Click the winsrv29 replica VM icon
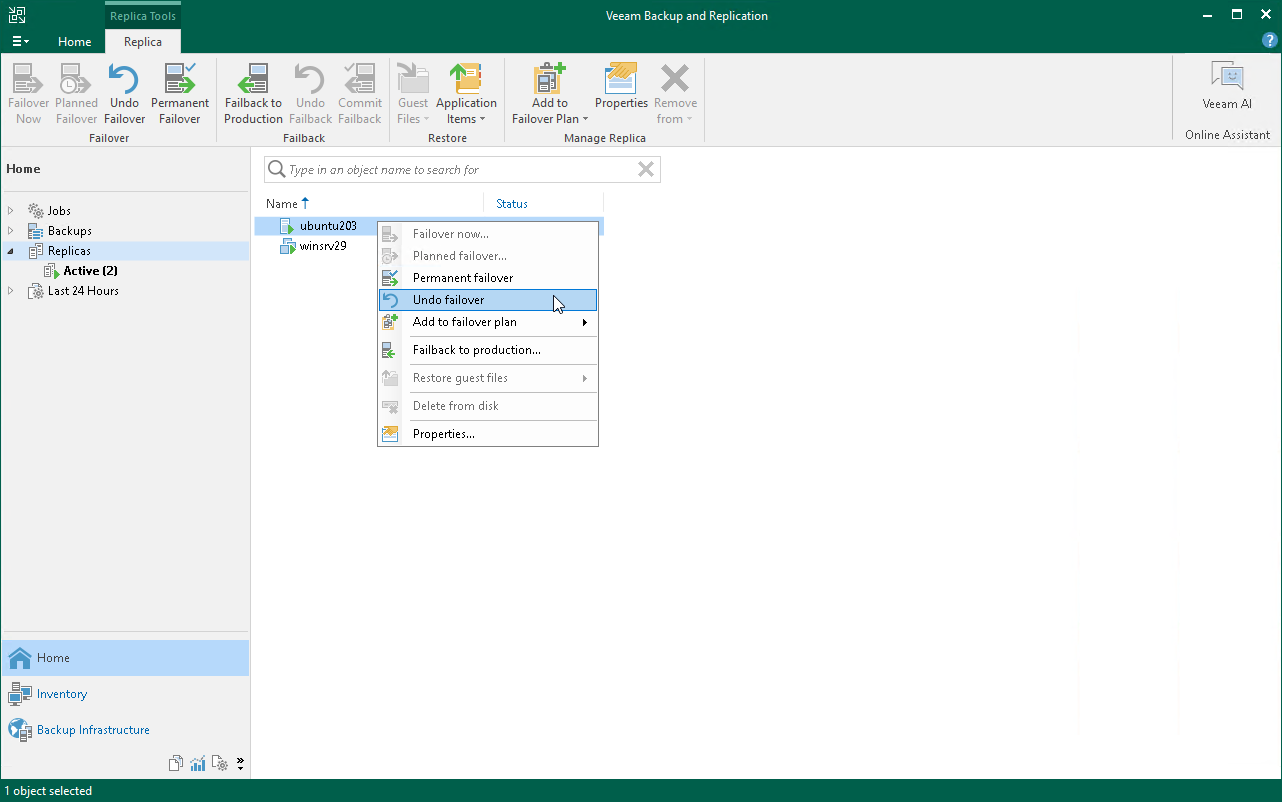 (287, 246)
